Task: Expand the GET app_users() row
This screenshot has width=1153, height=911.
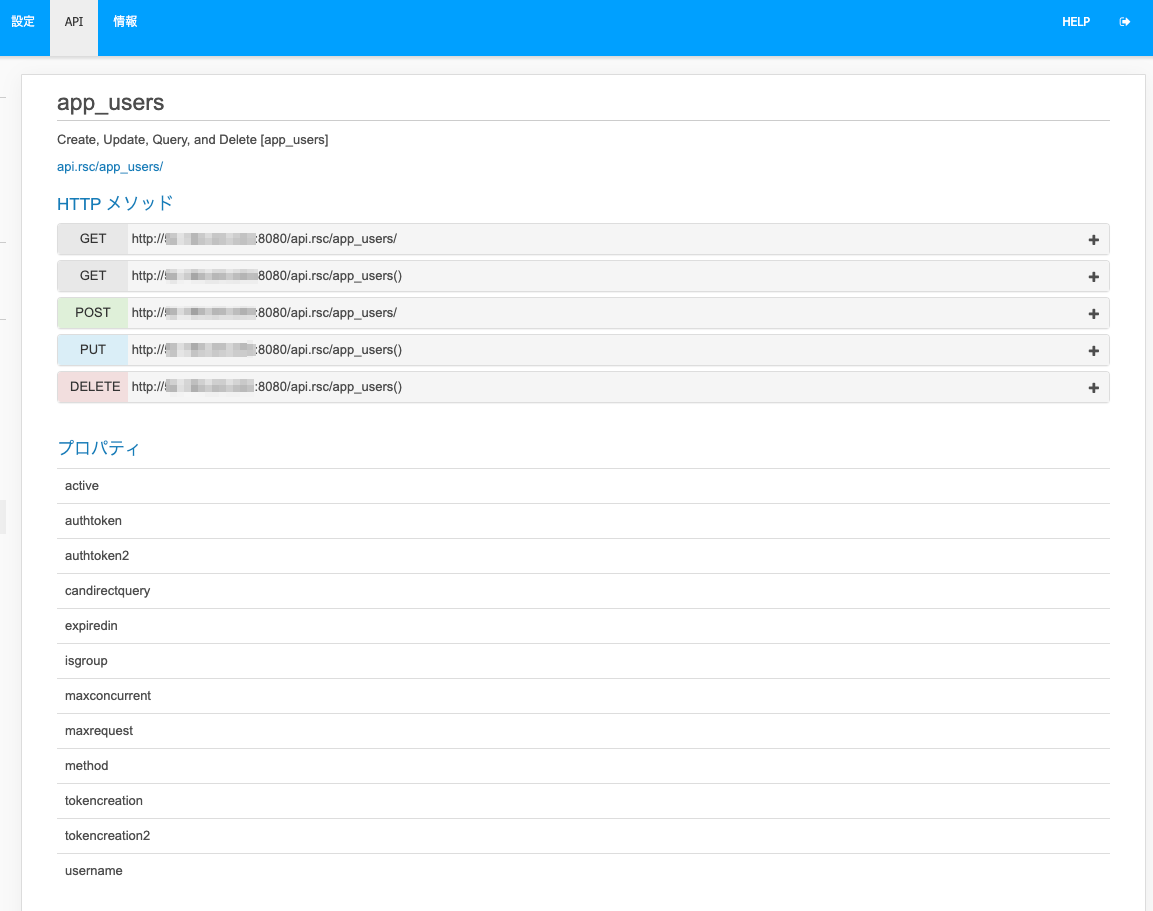Action: tap(1093, 276)
